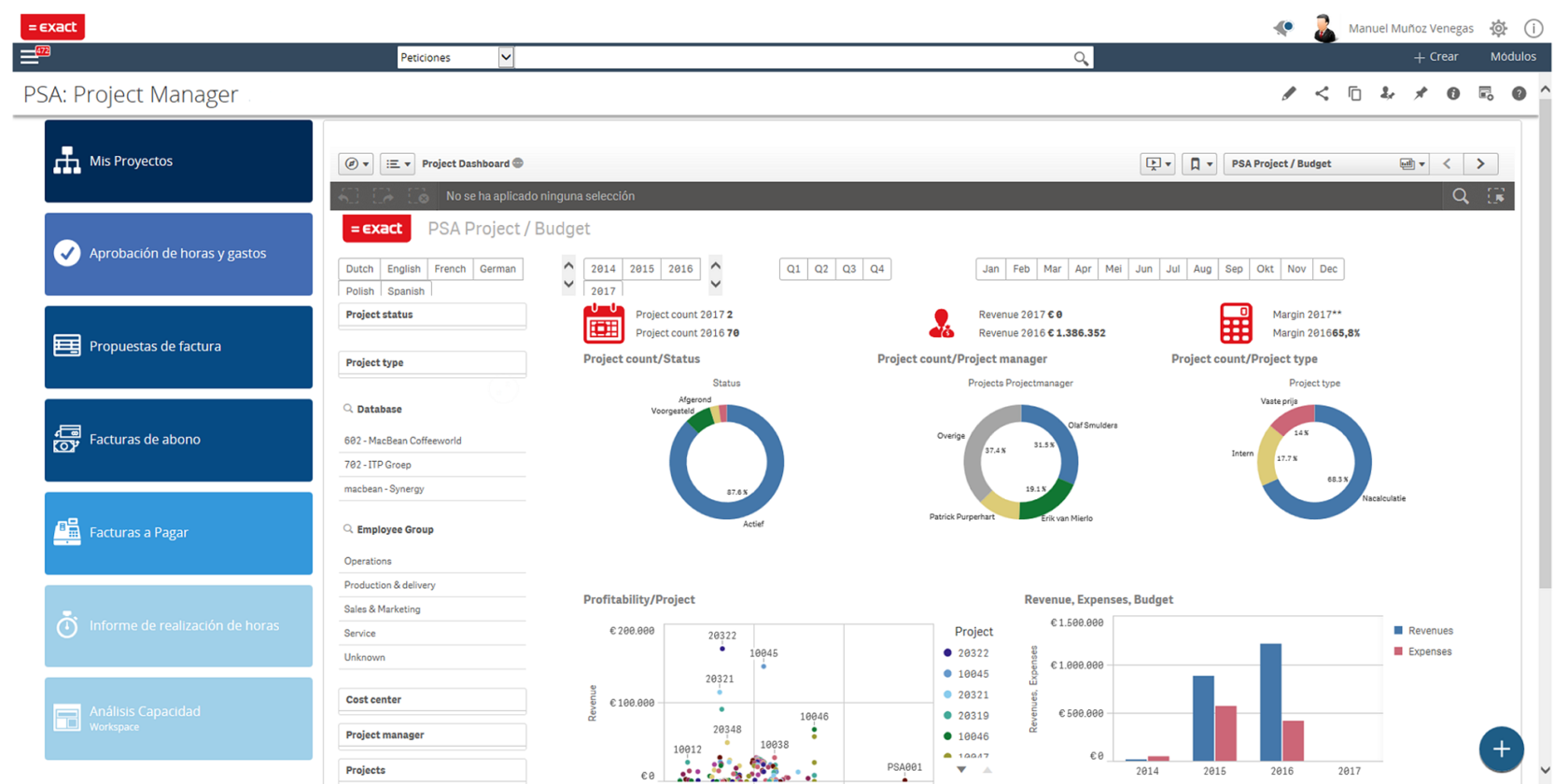Select month Jan filter

click(990, 269)
